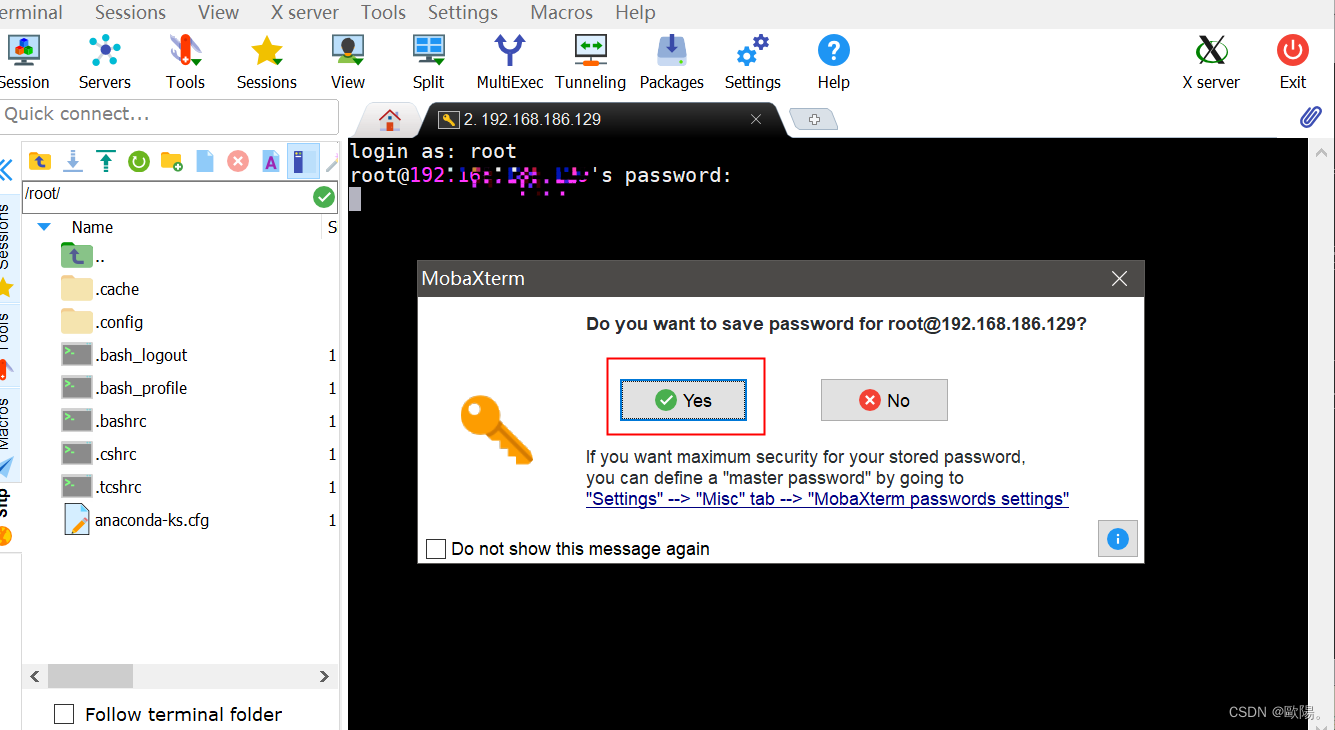The width and height of the screenshot is (1335, 730).
Task: Click Yes to save the password
Action: (684, 400)
